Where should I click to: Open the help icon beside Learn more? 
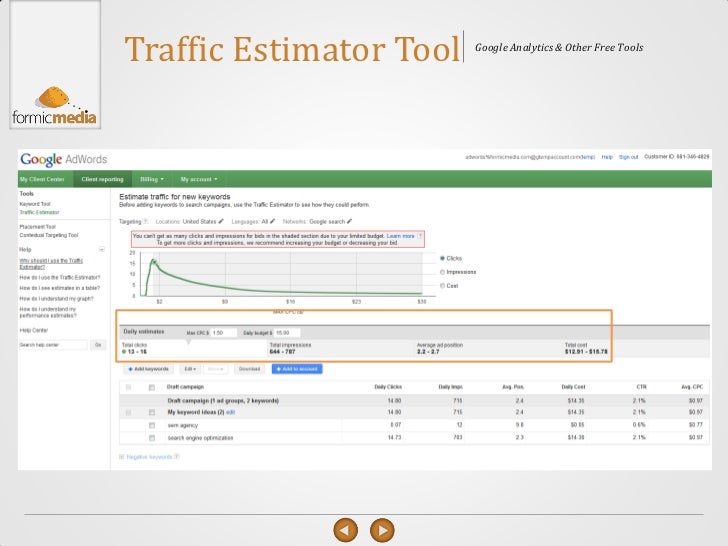click(x=420, y=236)
